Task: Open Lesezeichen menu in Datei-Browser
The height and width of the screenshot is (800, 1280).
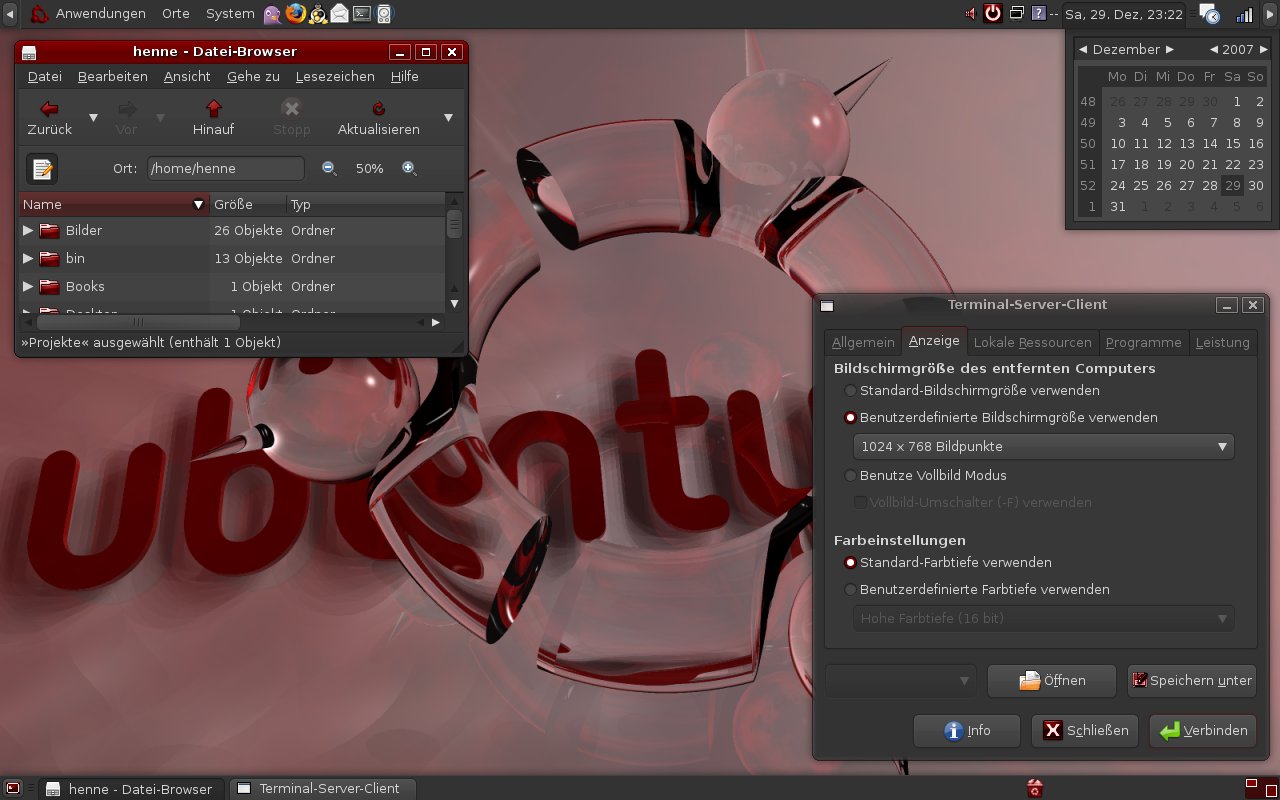Action: (335, 76)
